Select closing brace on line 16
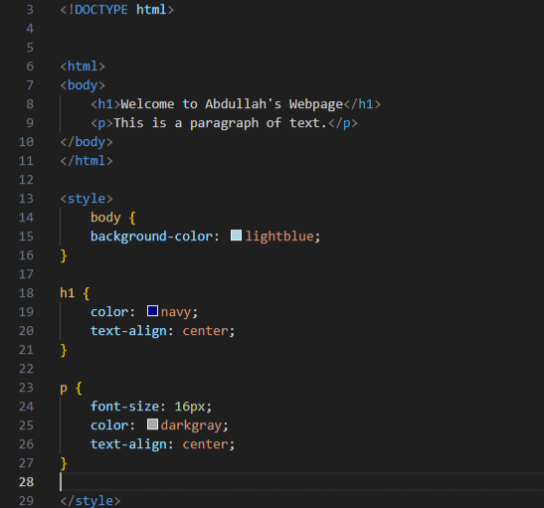Viewport: 544px width, 508px height. coord(63,256)
